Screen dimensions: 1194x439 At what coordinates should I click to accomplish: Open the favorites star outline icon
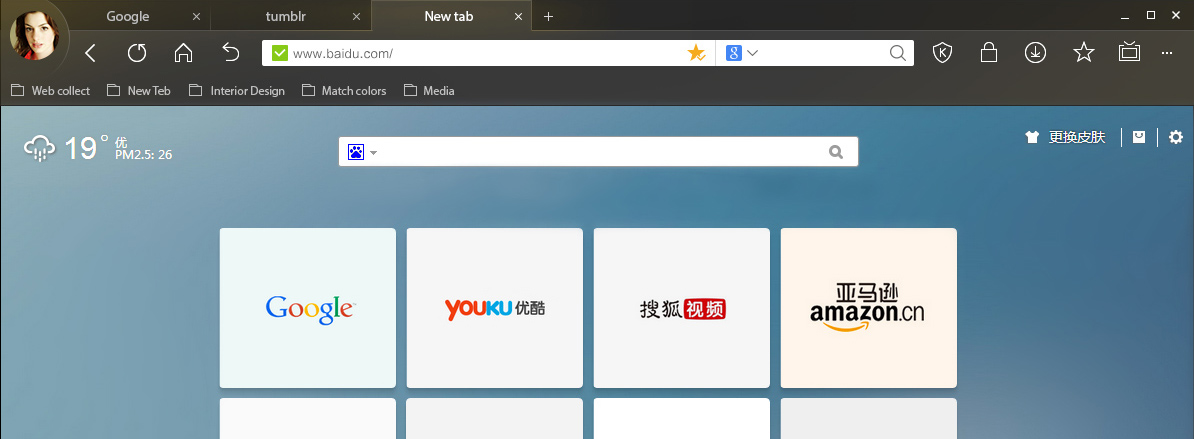pos(1084,52)
